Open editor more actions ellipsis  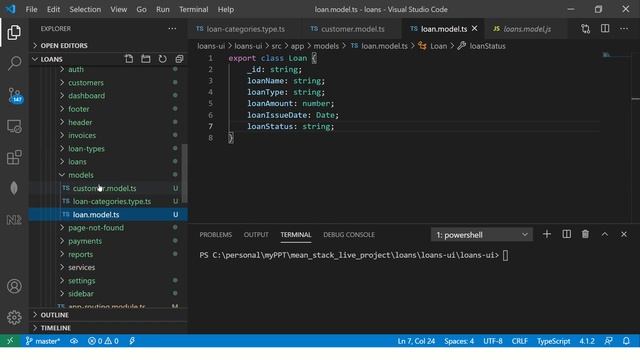[x=624, y=29]
